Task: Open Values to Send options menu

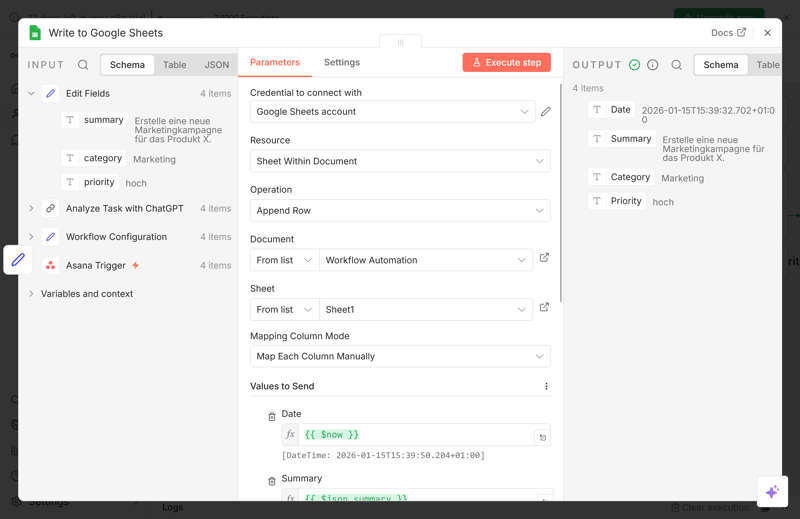Action: (x=546, y=386)
